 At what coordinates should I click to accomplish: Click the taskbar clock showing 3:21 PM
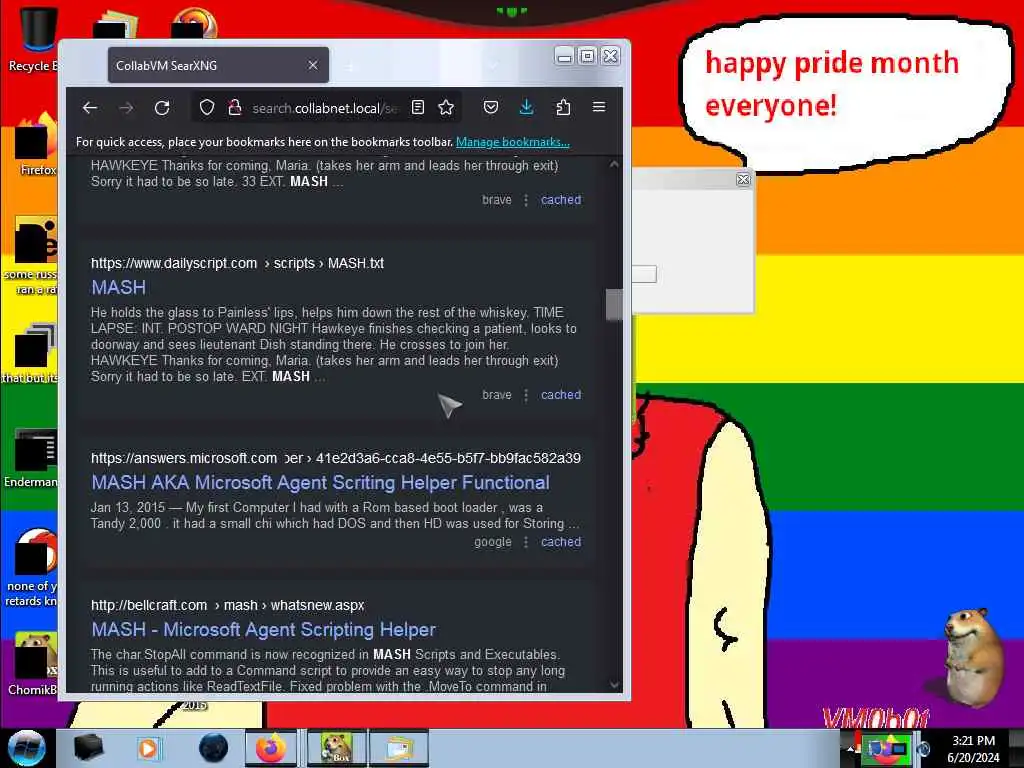point(974,748)
